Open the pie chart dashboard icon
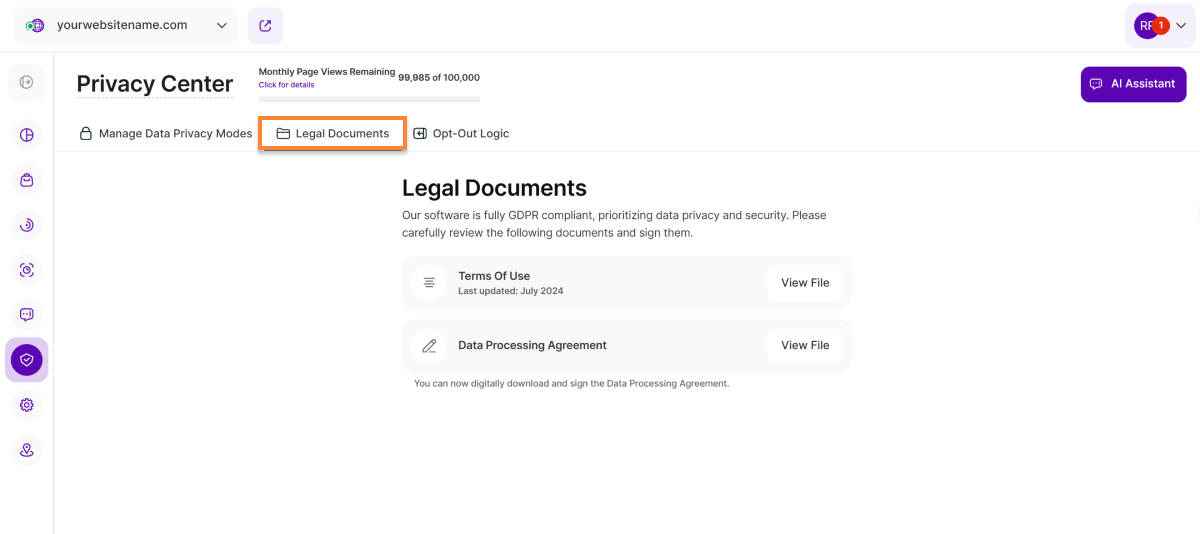The width and height of the screenshot is (1200, 534). pos(26,135)
